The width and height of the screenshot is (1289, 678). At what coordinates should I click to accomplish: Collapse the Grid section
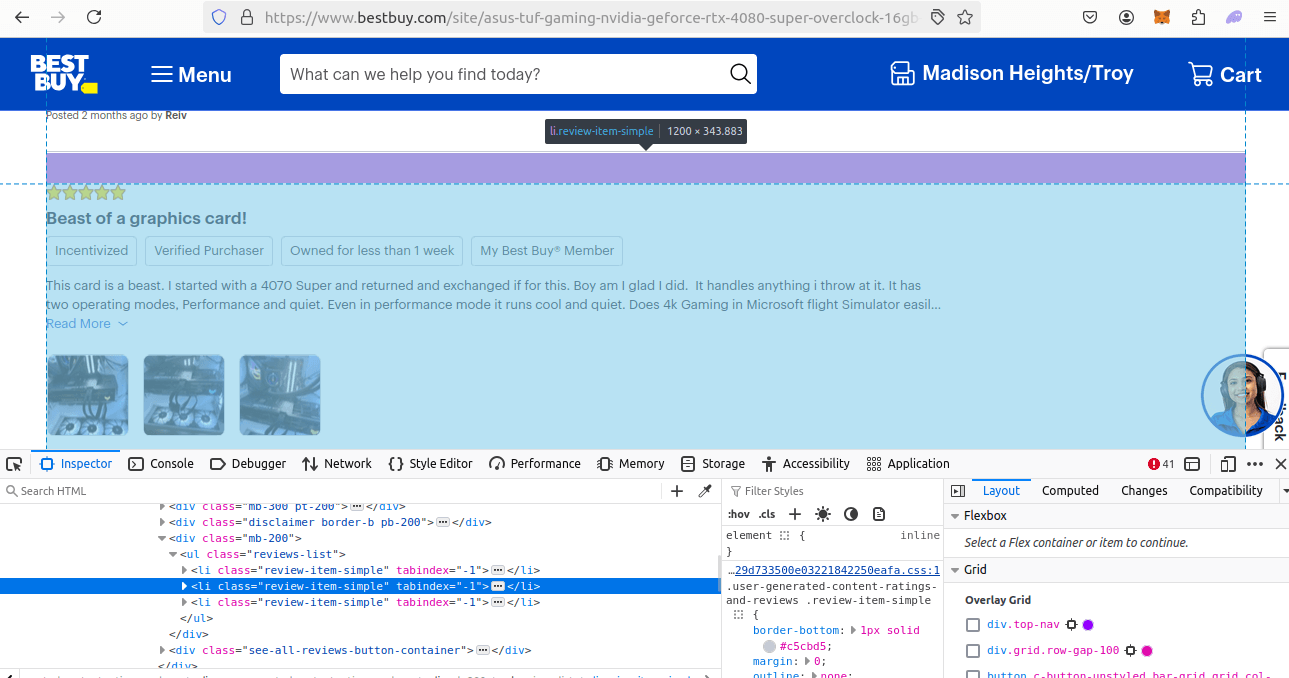click(954, 570)
